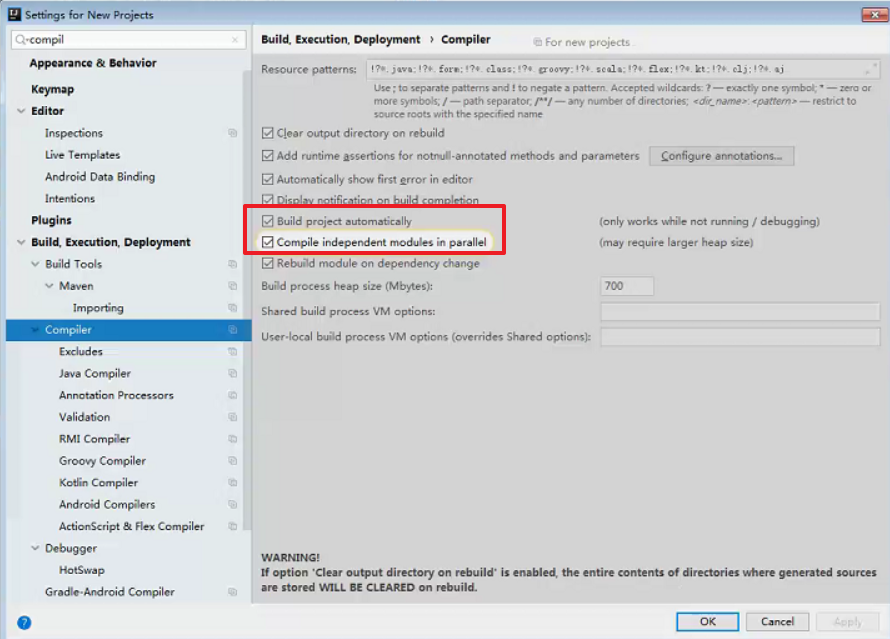Collapse the Editor tree node
890x639 pixels.
click(21, 111)
